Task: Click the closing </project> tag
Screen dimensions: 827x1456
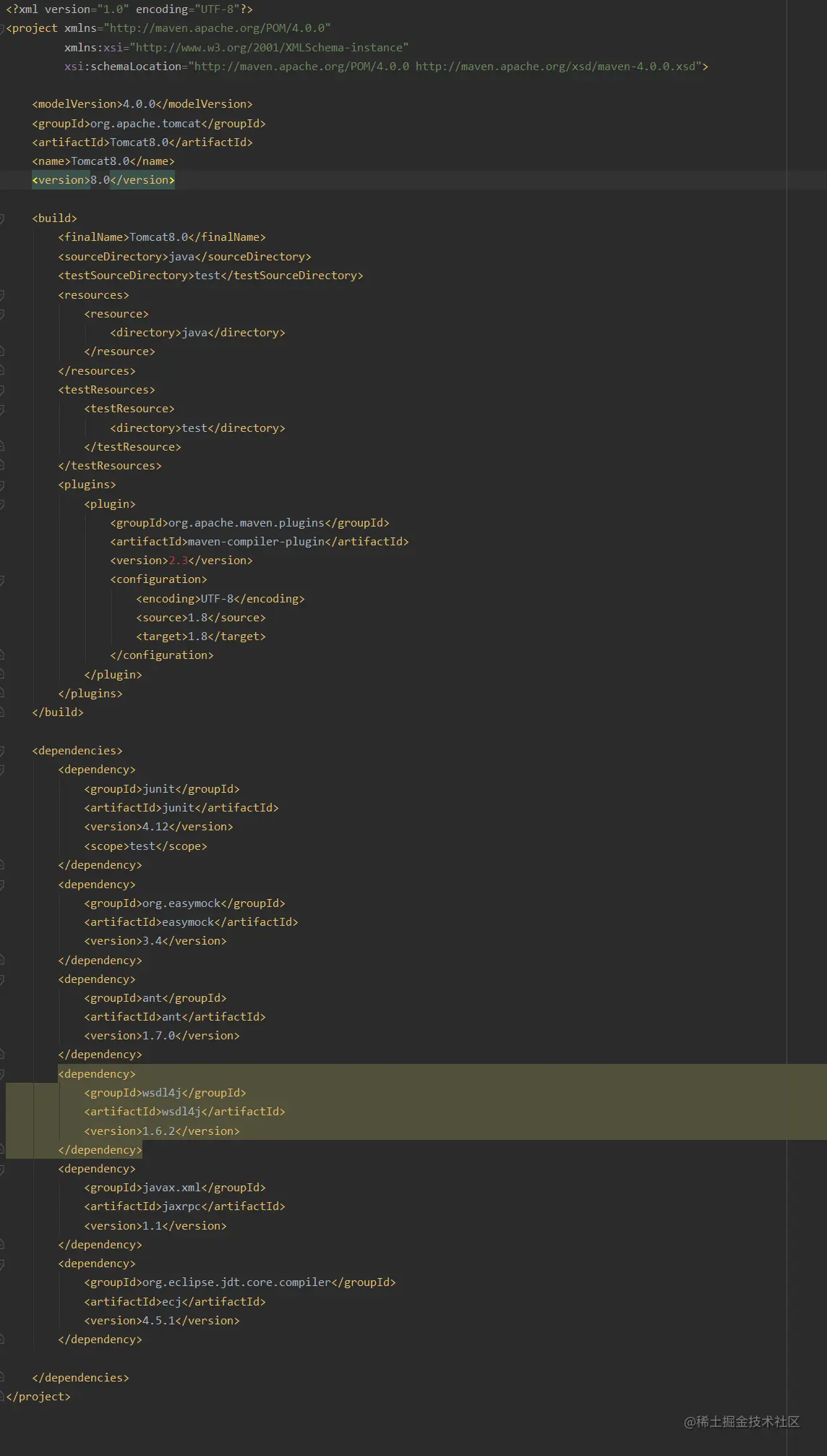Action: pyautogui.click(x=38, y=1397)
